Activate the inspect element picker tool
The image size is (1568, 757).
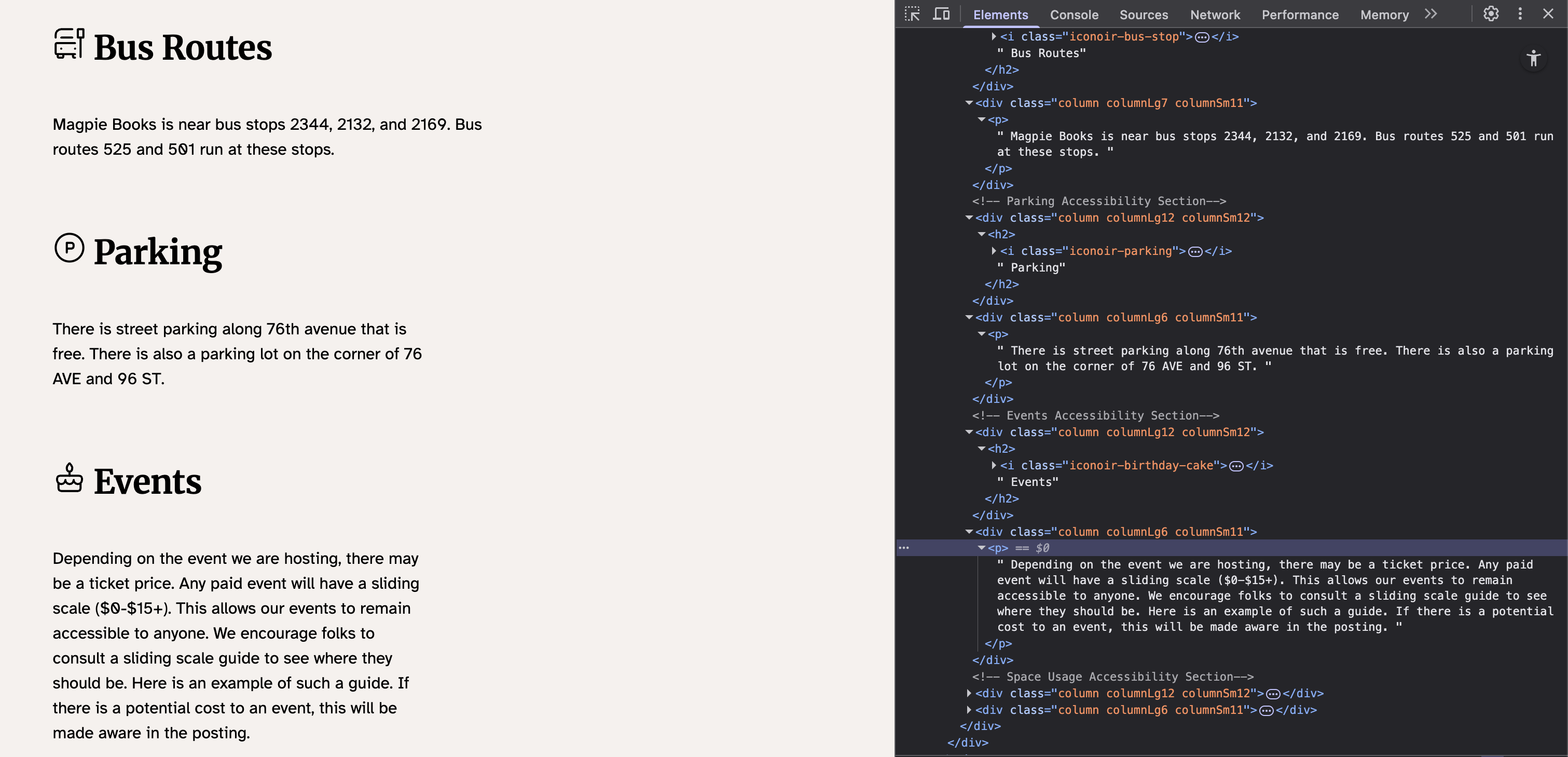point(913,14)
